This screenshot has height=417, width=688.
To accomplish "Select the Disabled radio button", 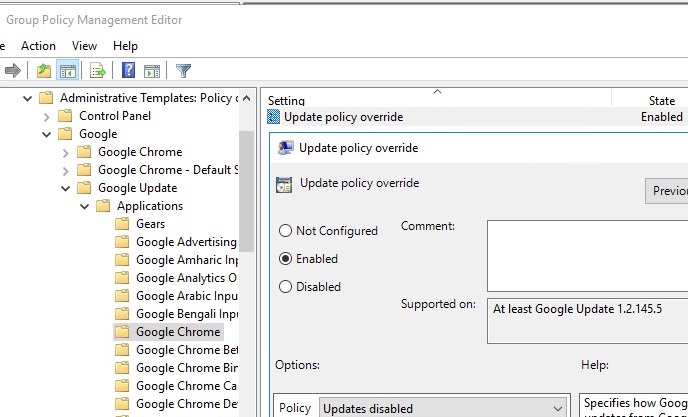I will click(x=286, y=287).
